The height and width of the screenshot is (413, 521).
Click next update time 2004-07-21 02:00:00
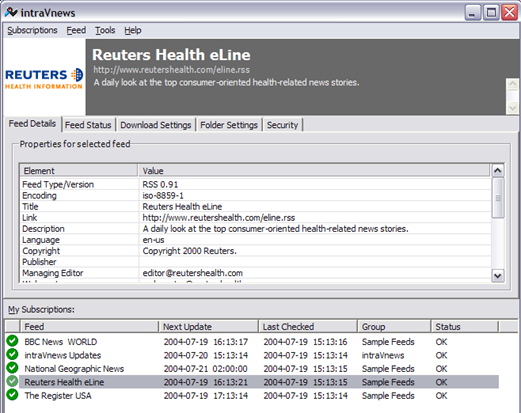(206, 369)
